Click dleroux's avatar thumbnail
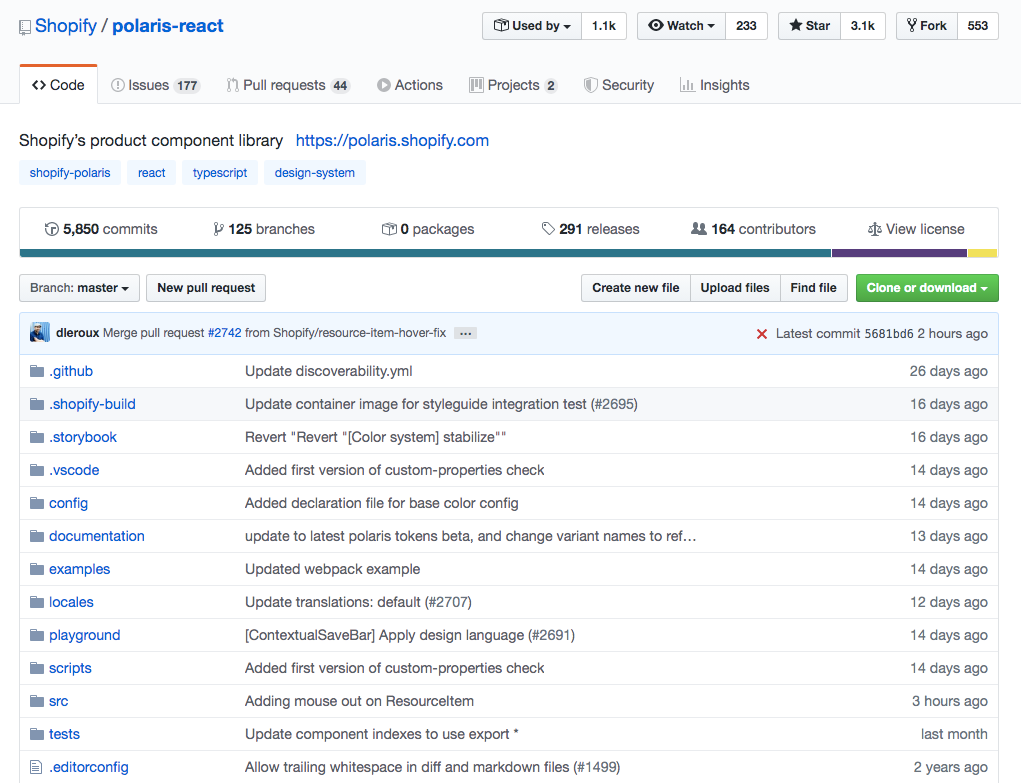1021x783 pixels. click(40, 333)
